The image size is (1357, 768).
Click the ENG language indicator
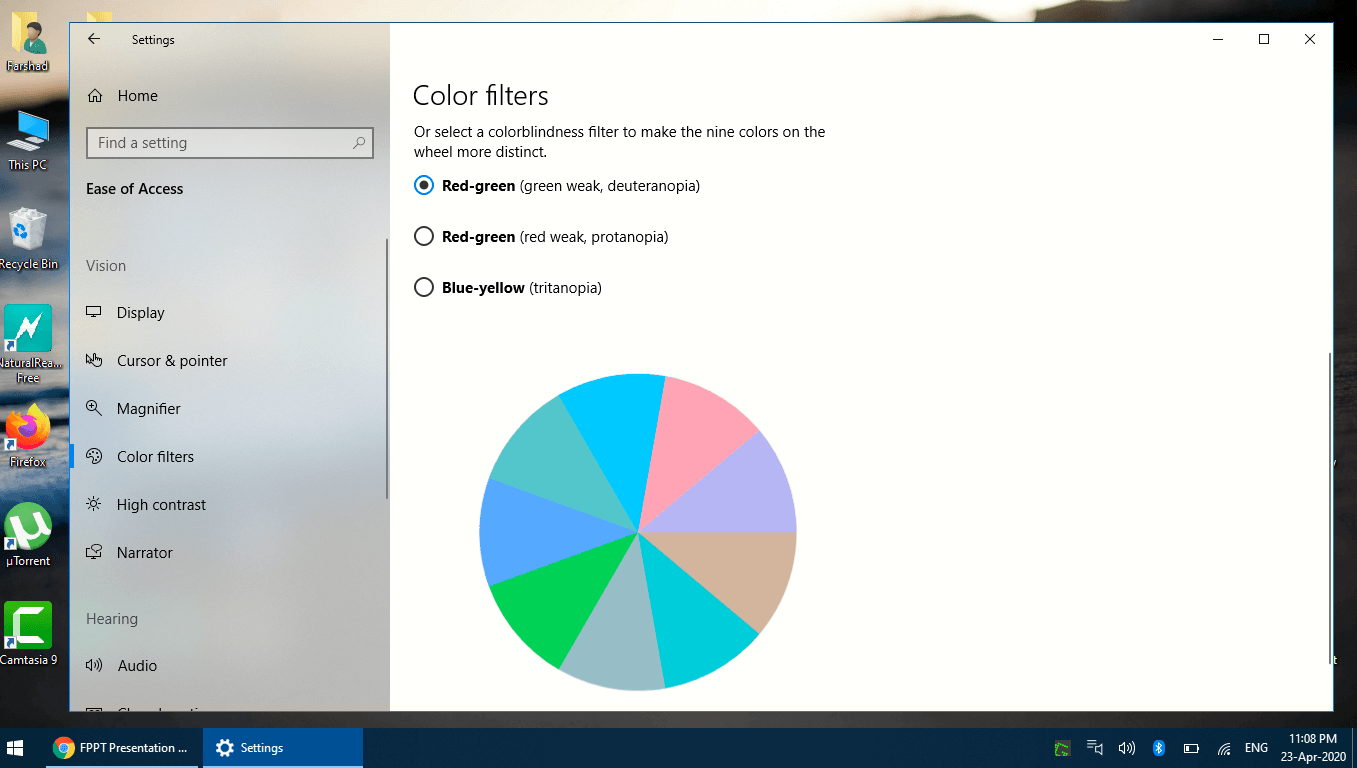[x=1256, y=748]
